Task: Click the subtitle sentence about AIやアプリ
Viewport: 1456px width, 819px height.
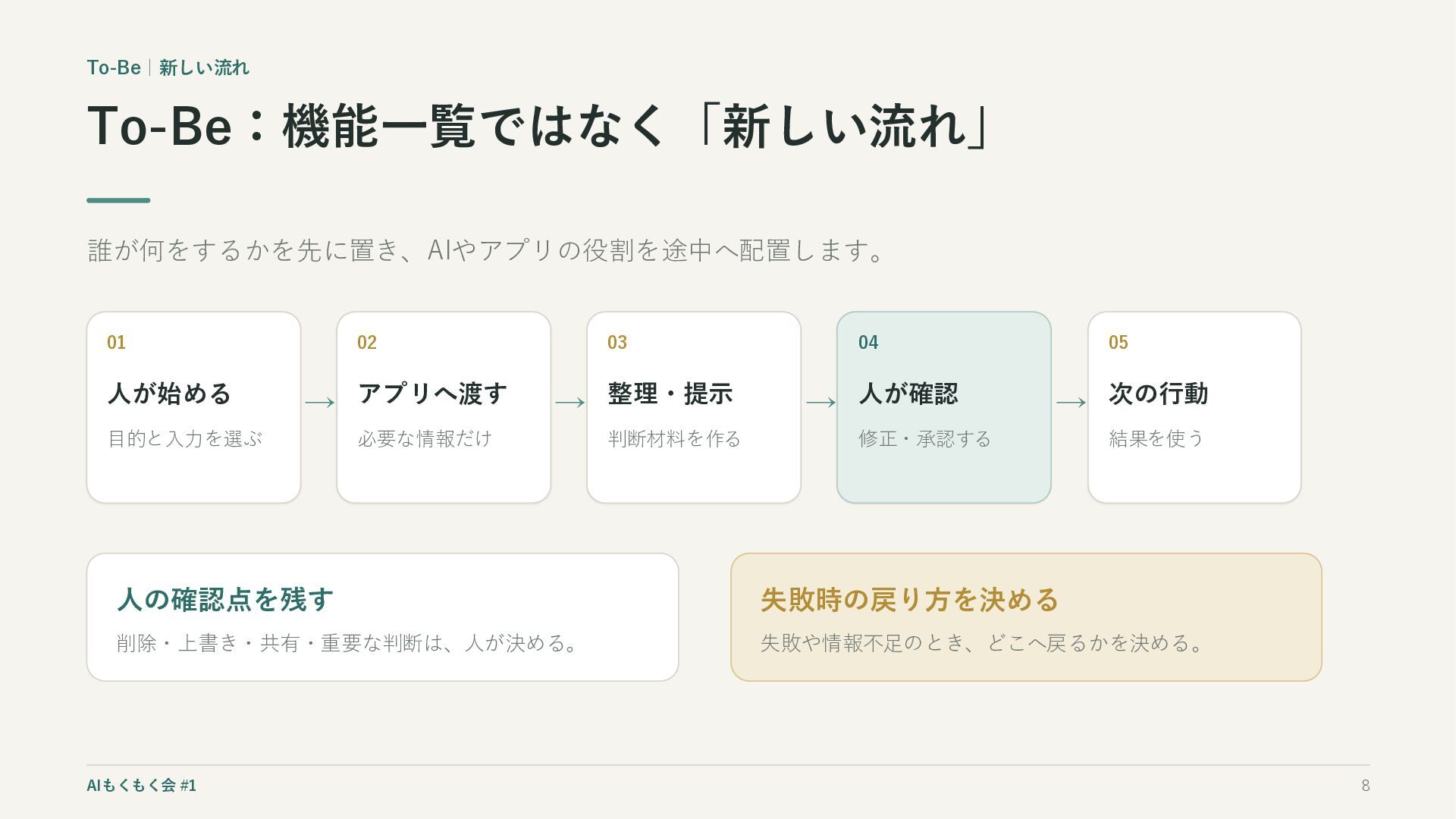Action: [x=485, y=250]
